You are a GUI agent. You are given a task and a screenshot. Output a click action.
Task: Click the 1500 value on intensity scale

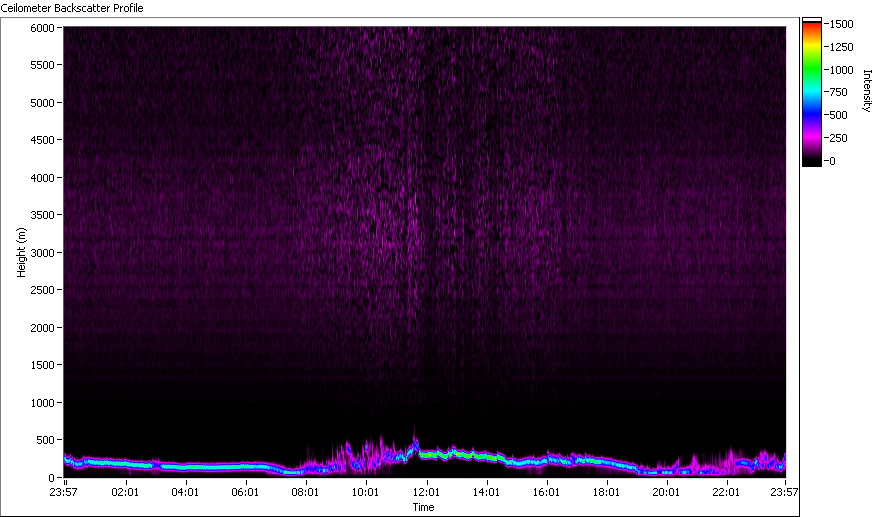click(842, 24)
